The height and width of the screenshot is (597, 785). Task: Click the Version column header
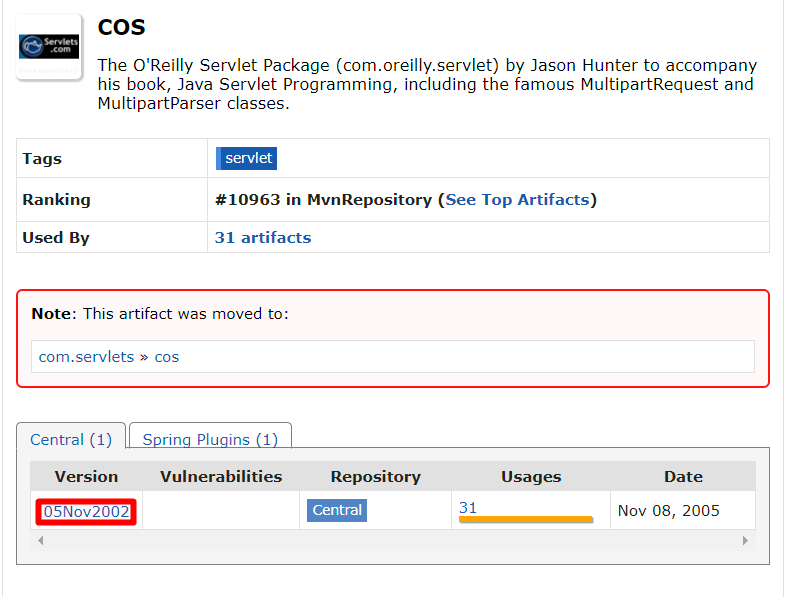pos(86,476)
